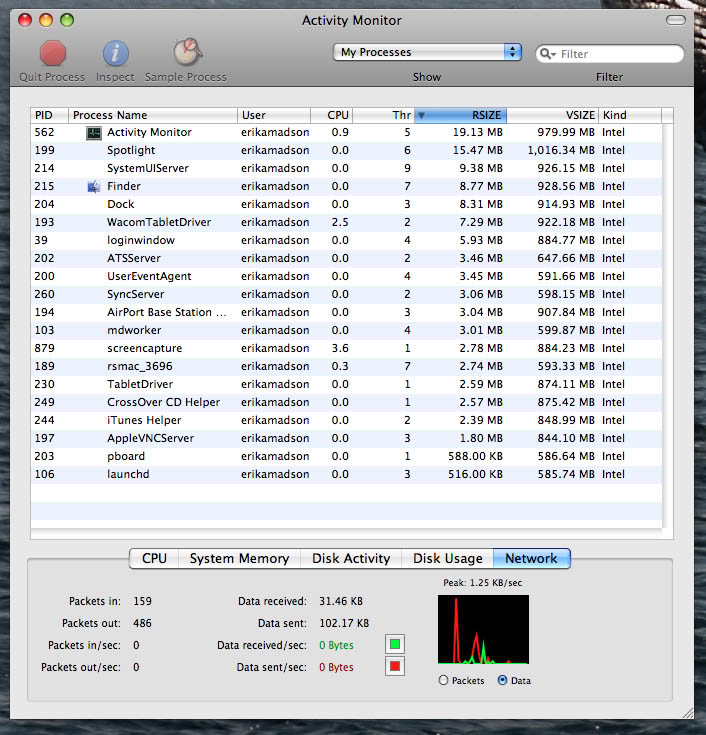
Task: Click the 1,016.34 MB VSIZE value
Action: click(561, 150)
